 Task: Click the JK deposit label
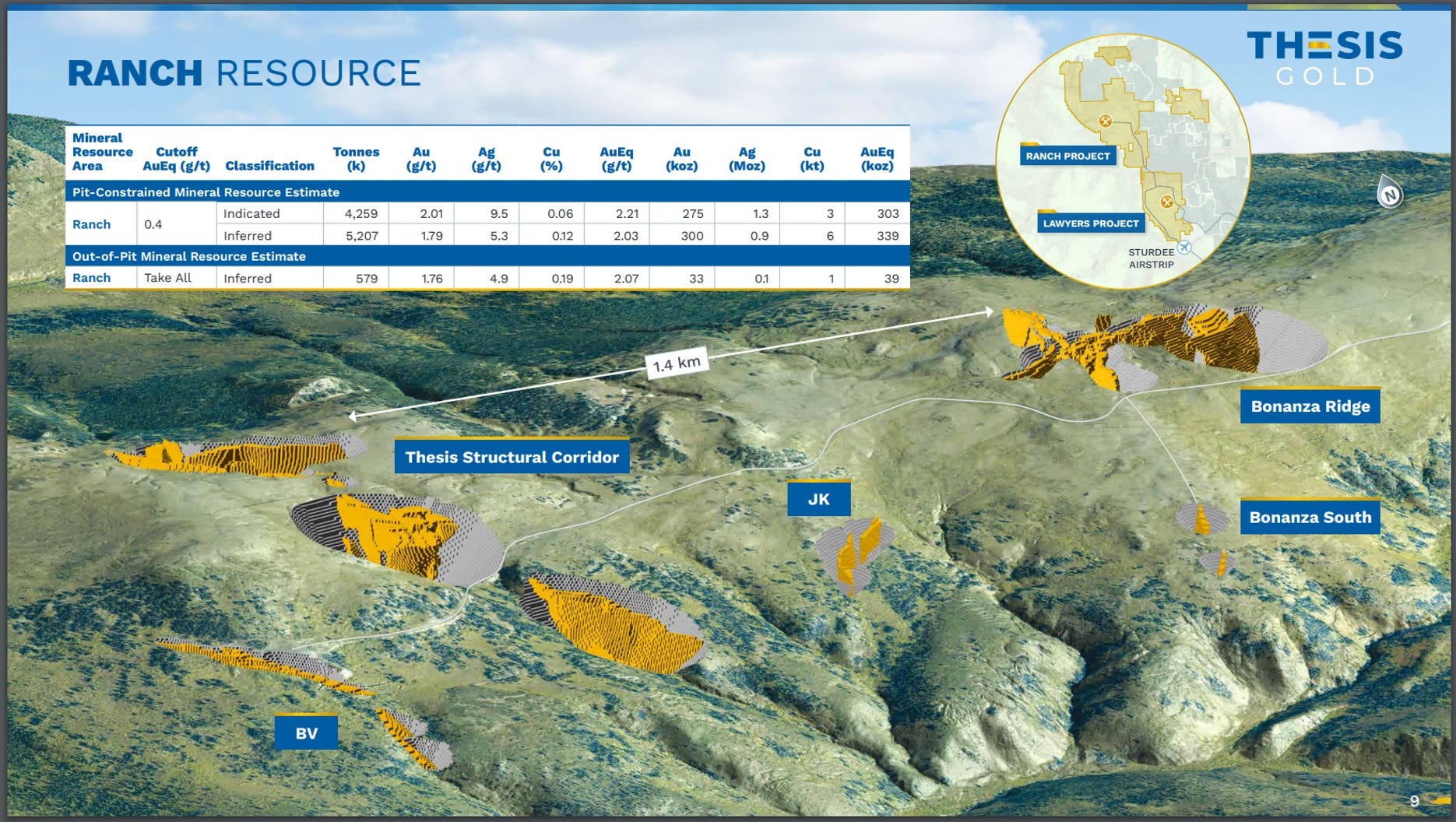[x=818, y=499]
